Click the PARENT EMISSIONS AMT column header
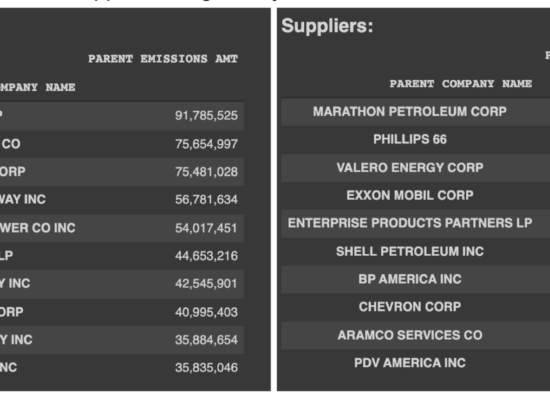Image resolution: width=550 pixels, height=400 pixels. pyautogui.click(x=163, y=59)
